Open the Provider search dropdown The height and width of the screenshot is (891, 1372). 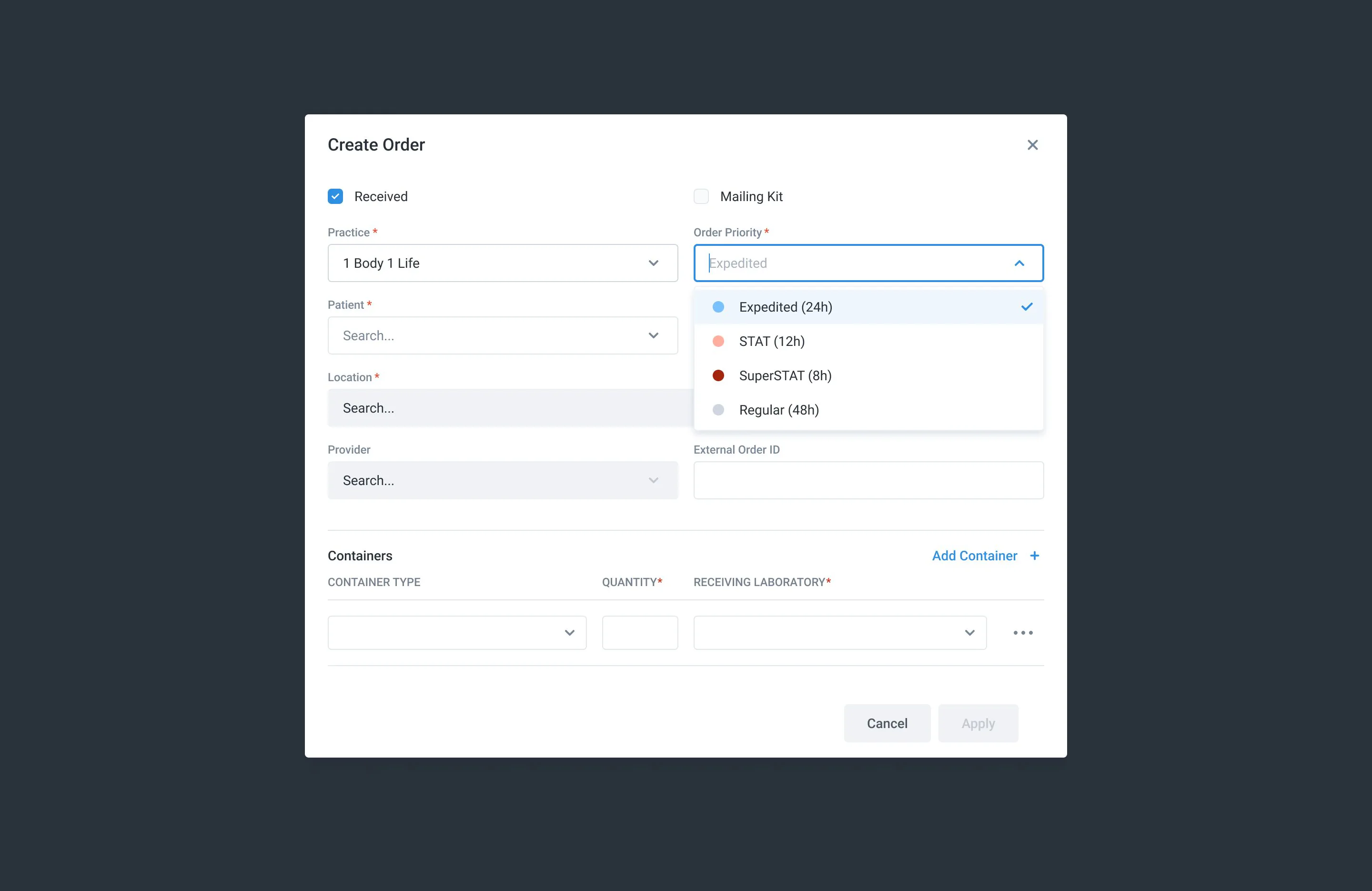(503, 480)
